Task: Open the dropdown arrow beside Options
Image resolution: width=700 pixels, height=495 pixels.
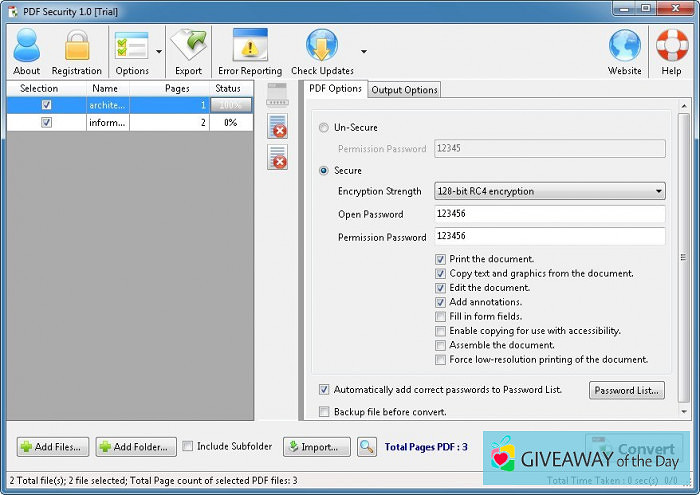Action: (159, 51)
